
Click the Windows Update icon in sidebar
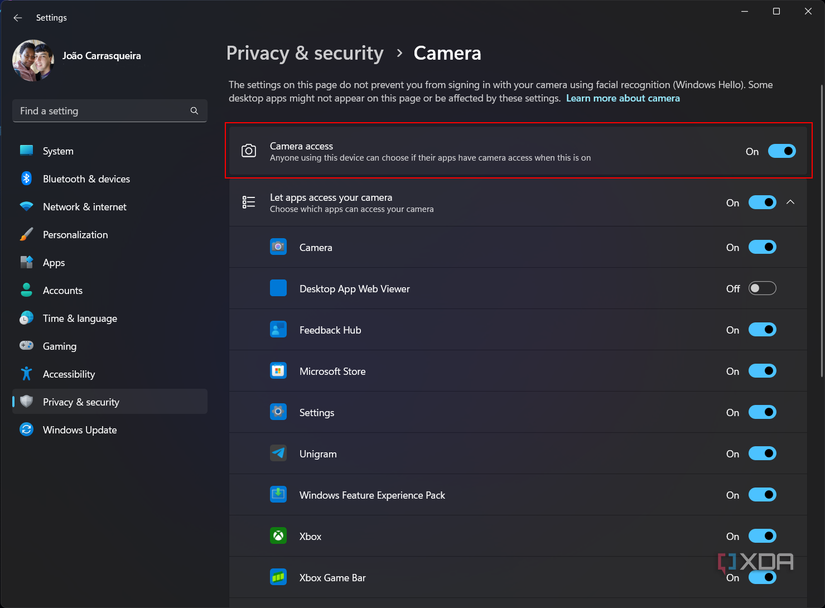tap(26, 430)
